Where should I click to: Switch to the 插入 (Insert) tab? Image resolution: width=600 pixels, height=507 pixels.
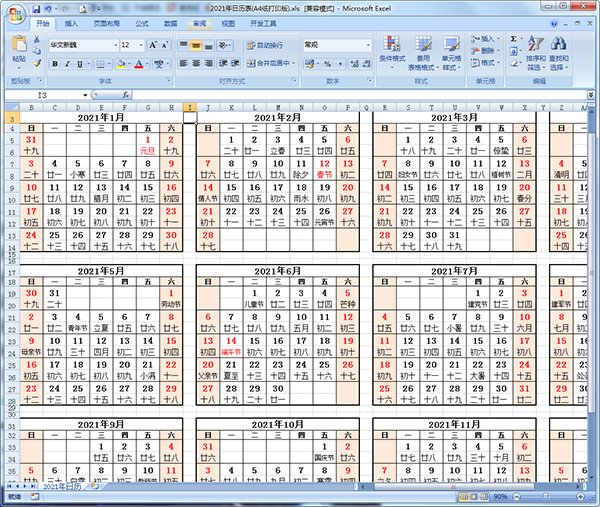click(x=71, y=24)
